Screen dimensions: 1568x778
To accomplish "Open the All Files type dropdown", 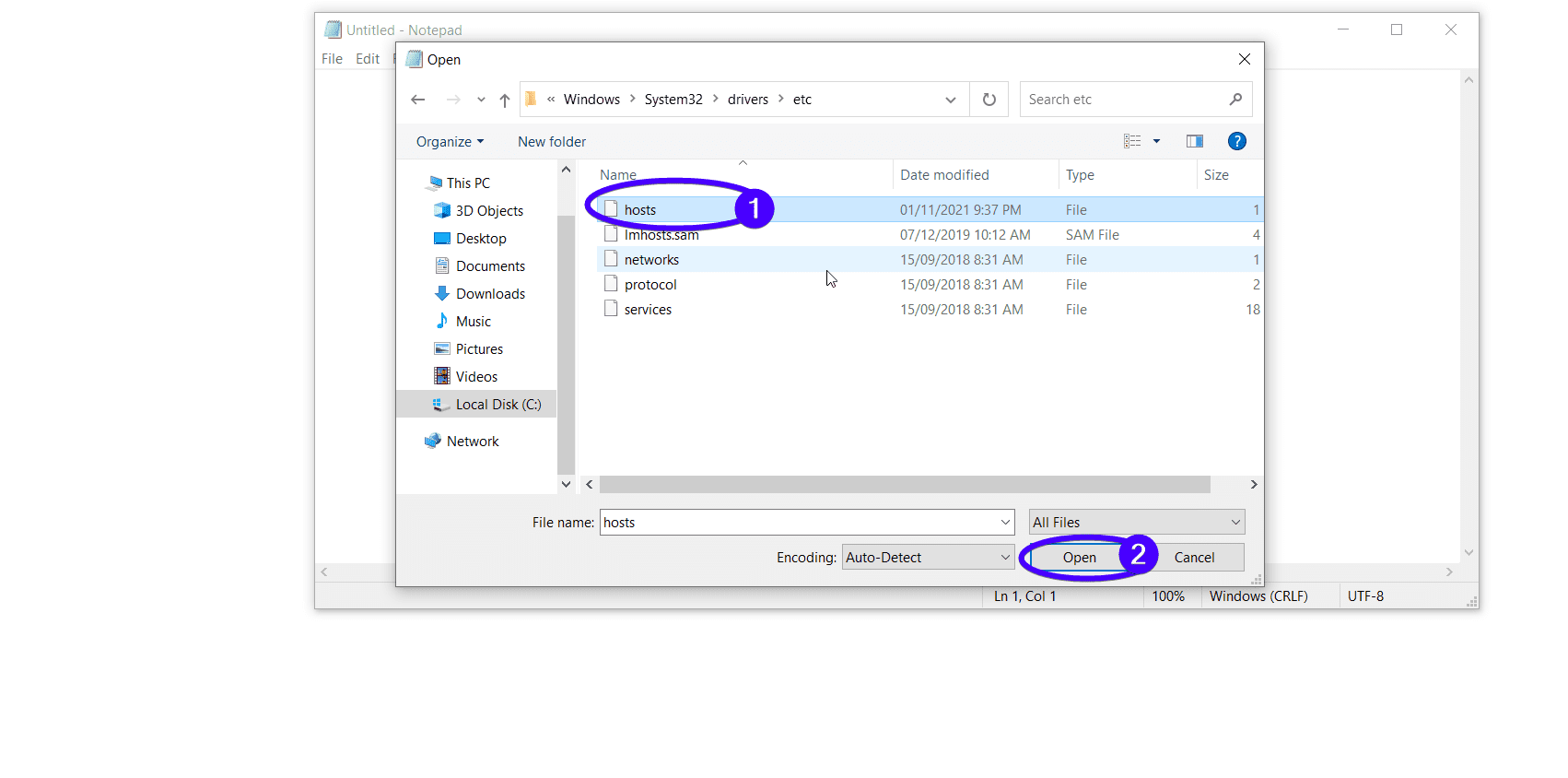I will pyautogui.click(x=1137, y=523).
